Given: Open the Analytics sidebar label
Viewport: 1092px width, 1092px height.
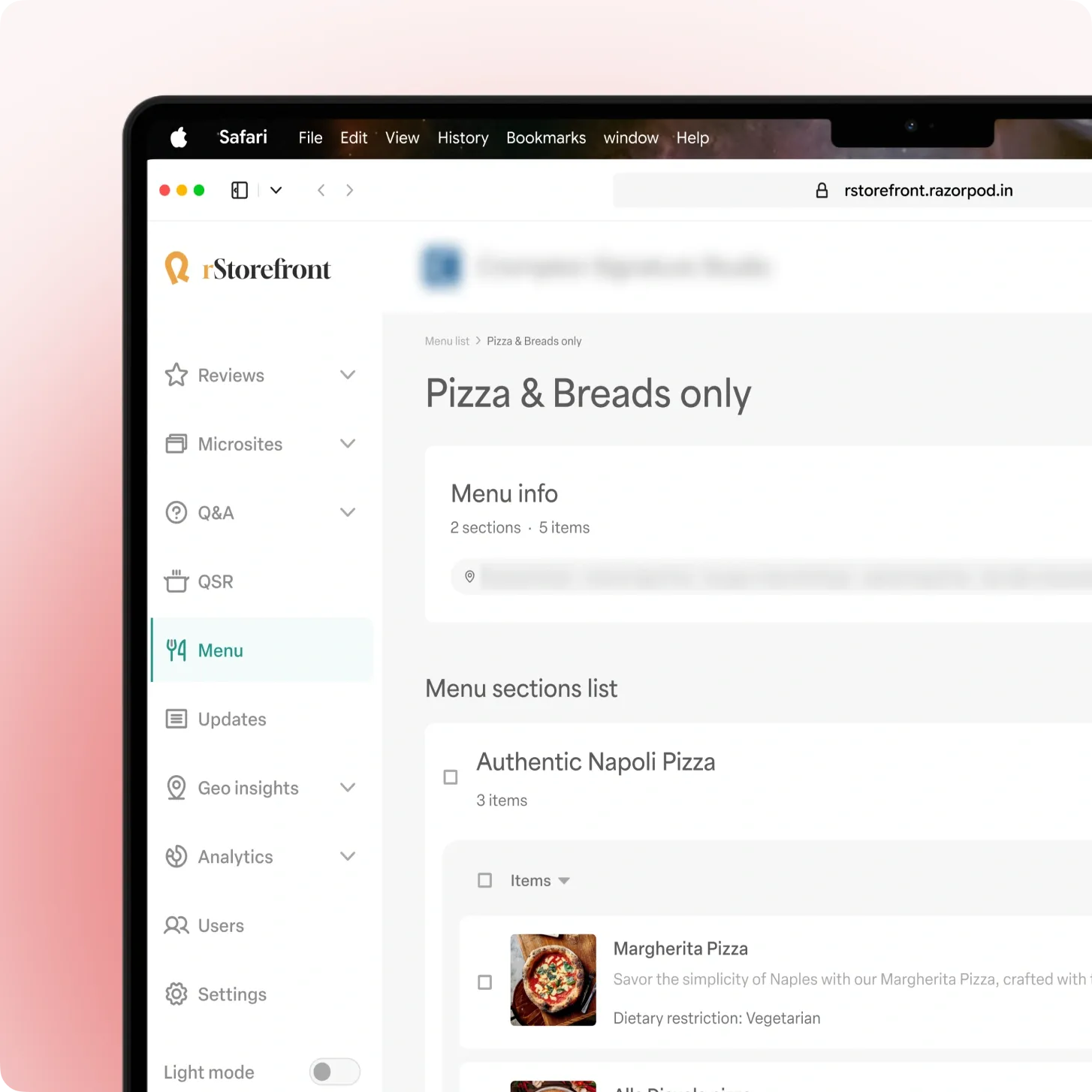Looking at the screenshot, I should pos(236,857).
